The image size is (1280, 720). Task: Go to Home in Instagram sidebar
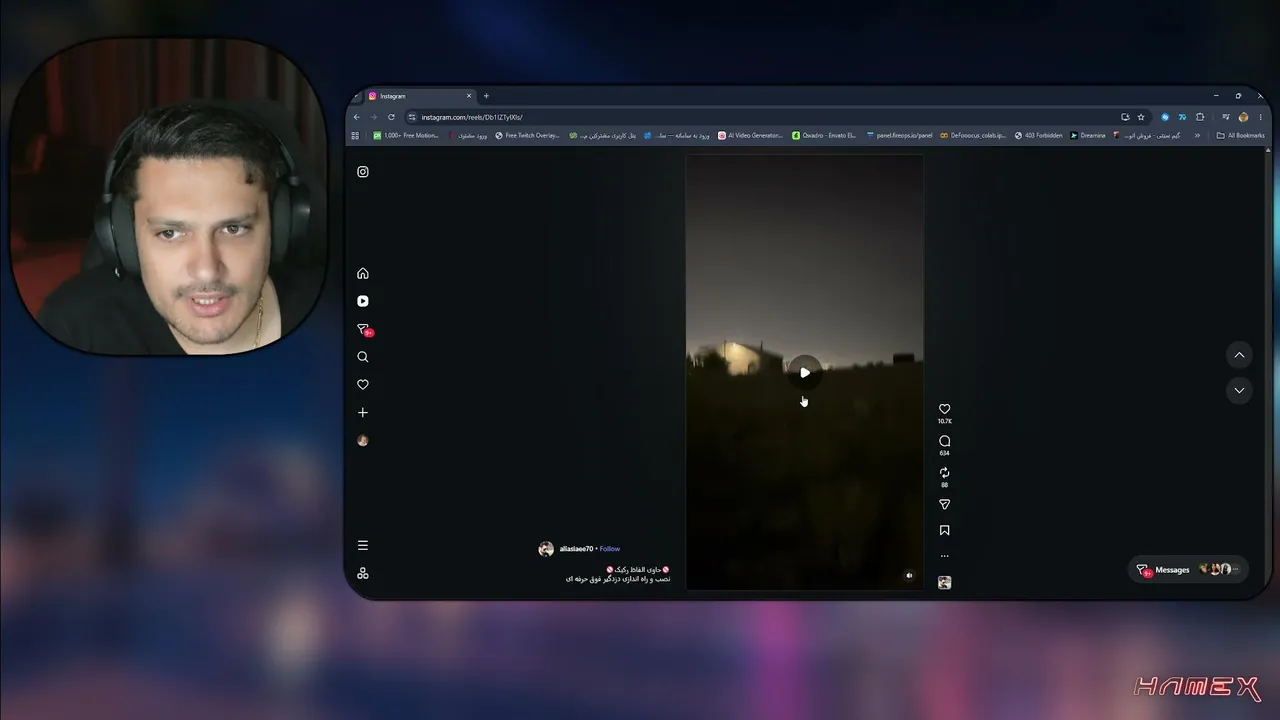[363, 274]
